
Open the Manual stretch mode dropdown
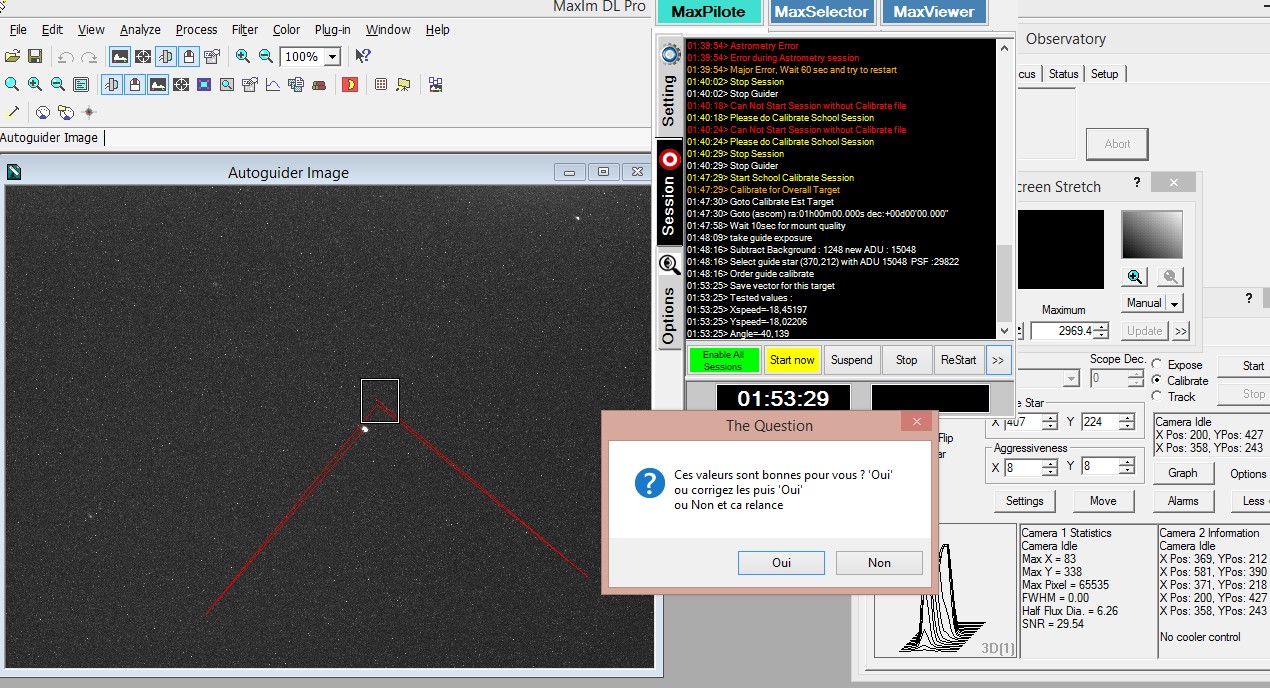click(x=1175, y=303)
